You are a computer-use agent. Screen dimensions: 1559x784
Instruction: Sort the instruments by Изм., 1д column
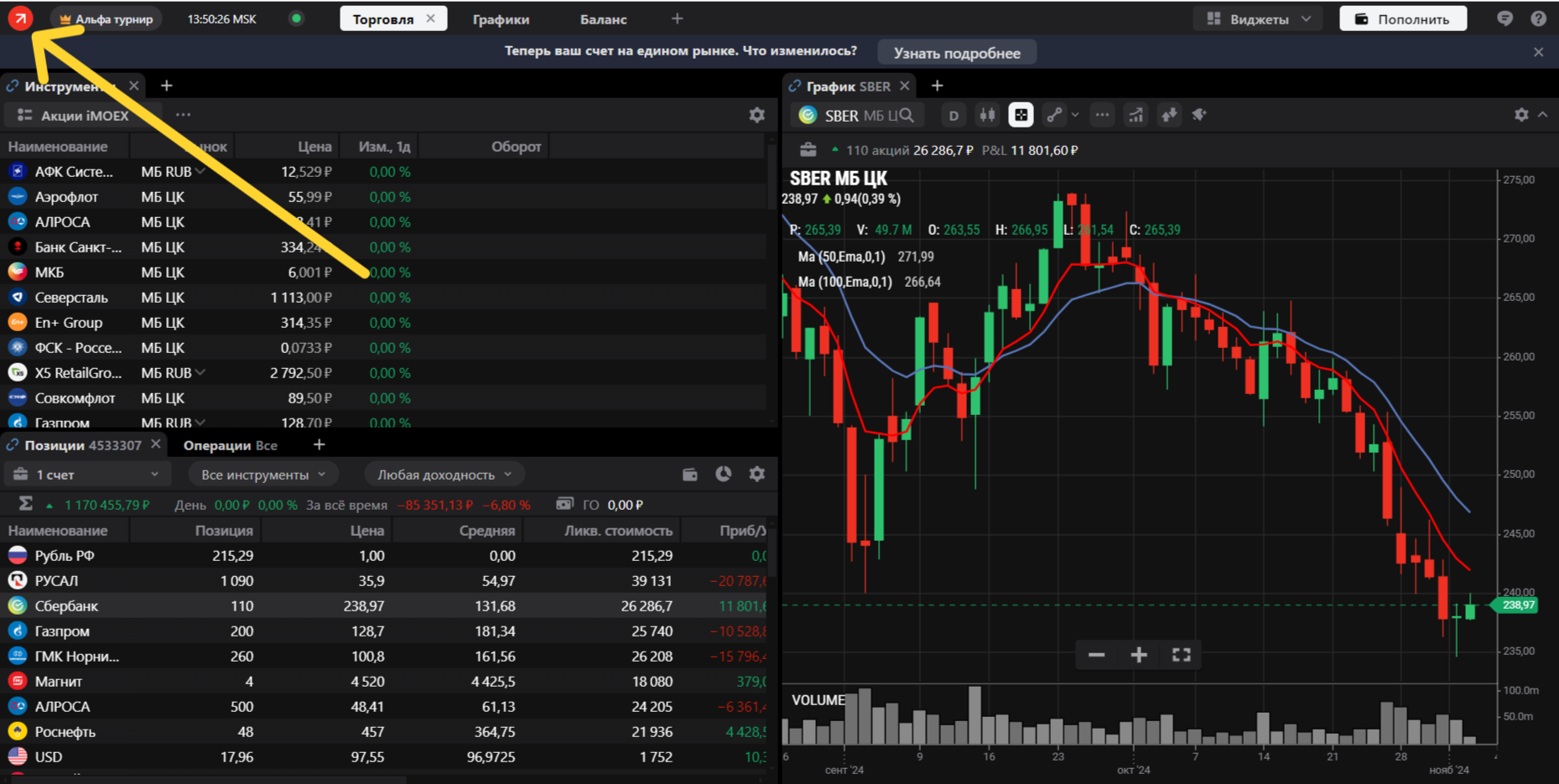[x=384, y=147]
